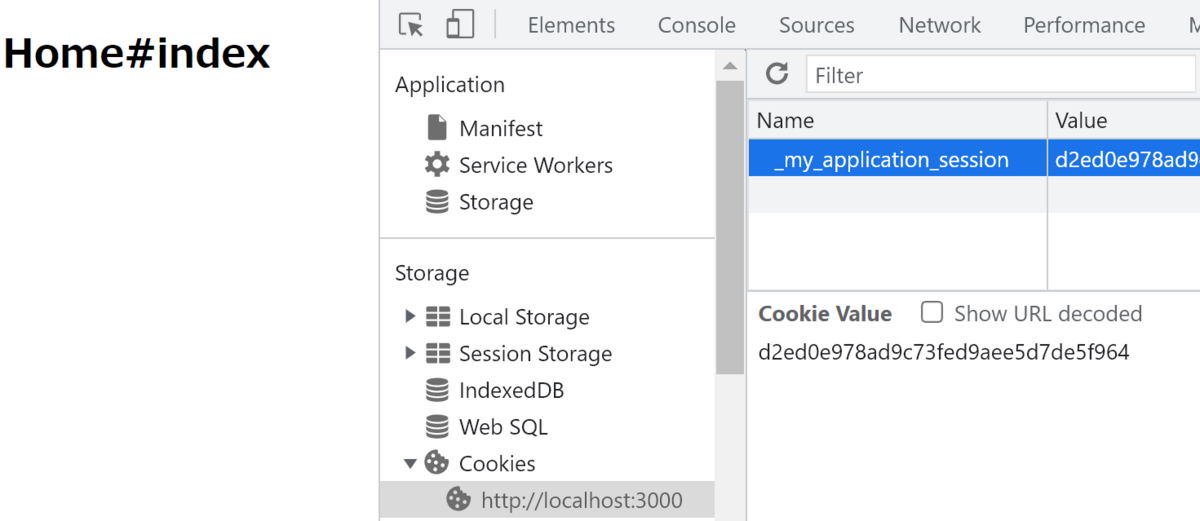The height and width of the screenshot is (521, 1200).
Task: Toggle the device toolbar icon
Action: coord(460,25)
